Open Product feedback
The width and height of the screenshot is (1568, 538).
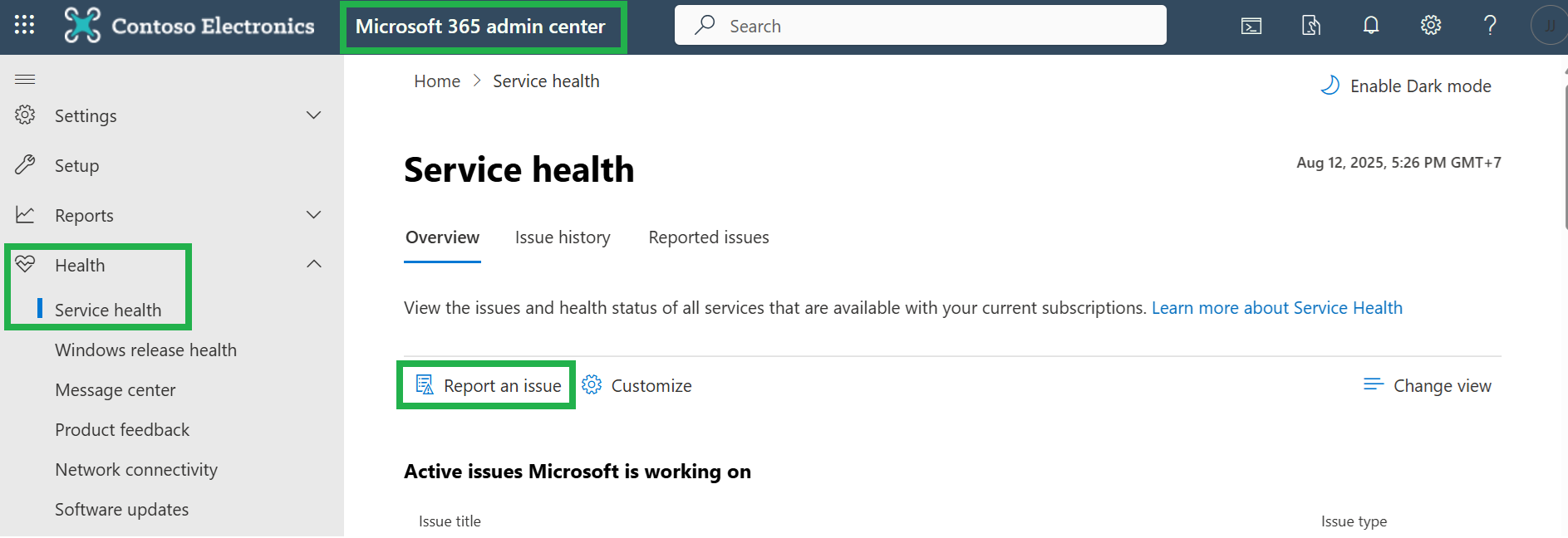pyautogui.click(x=122, y=430)
